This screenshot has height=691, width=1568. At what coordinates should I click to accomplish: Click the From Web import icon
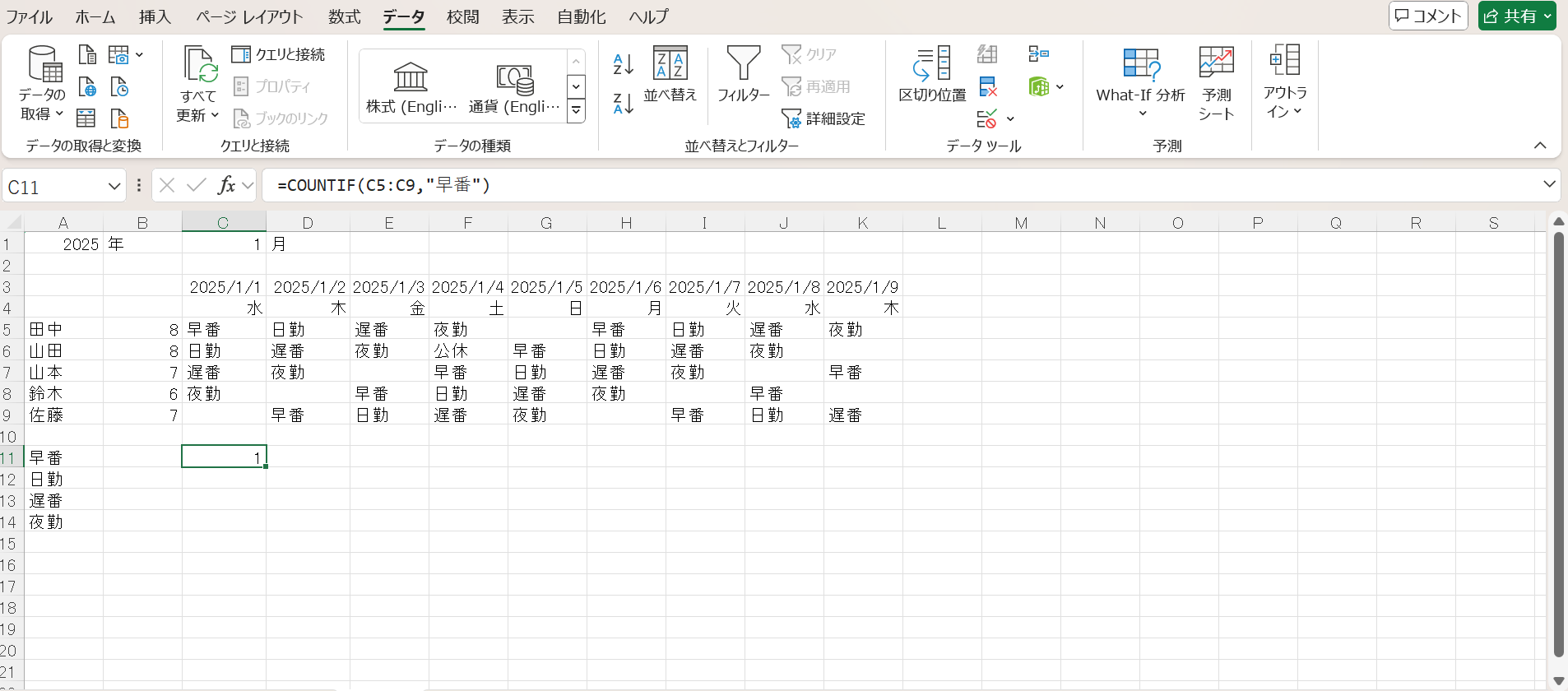[87, 87]
